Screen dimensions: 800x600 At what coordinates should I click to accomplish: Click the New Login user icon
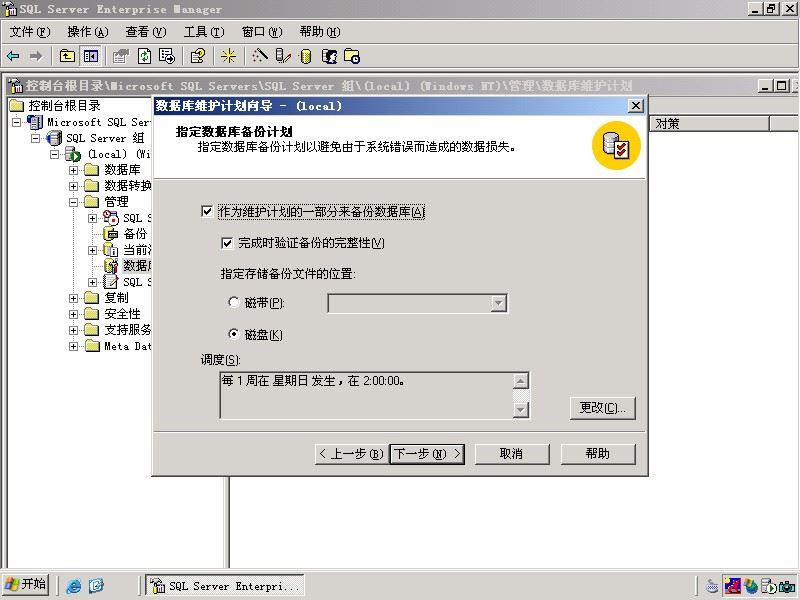coord(329,56)
